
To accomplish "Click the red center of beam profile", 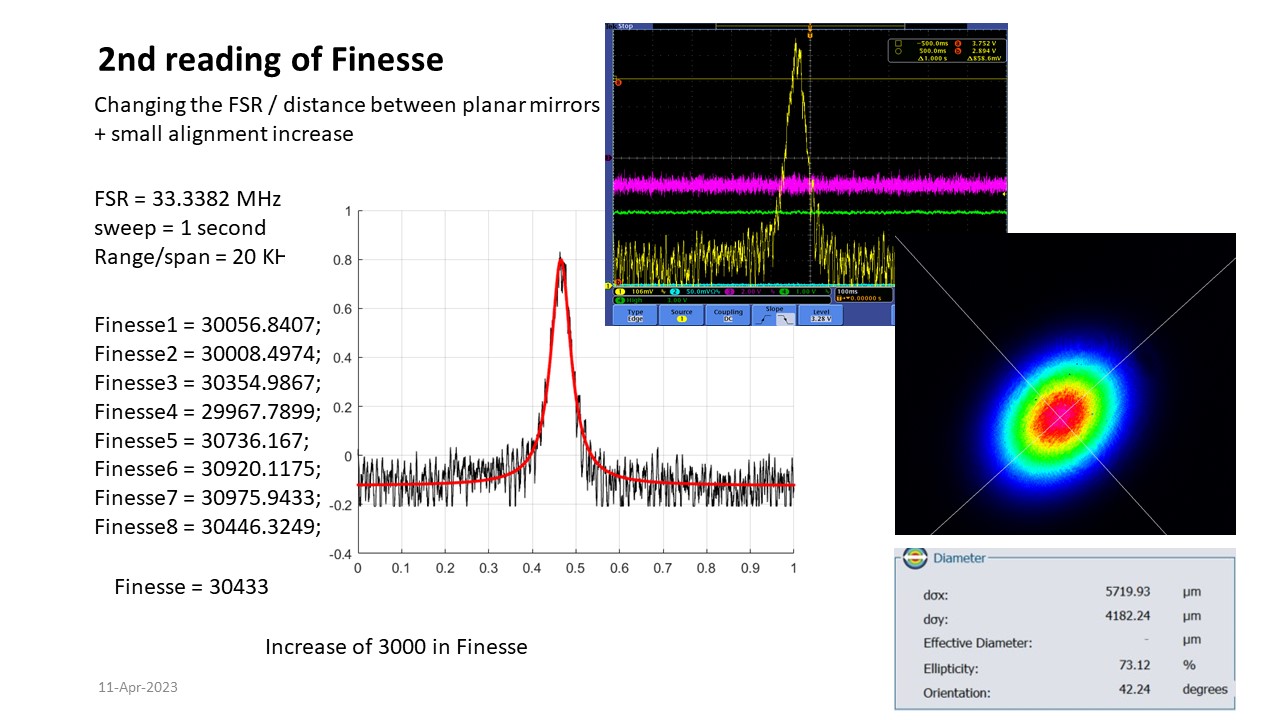I will pos(1060,413).
